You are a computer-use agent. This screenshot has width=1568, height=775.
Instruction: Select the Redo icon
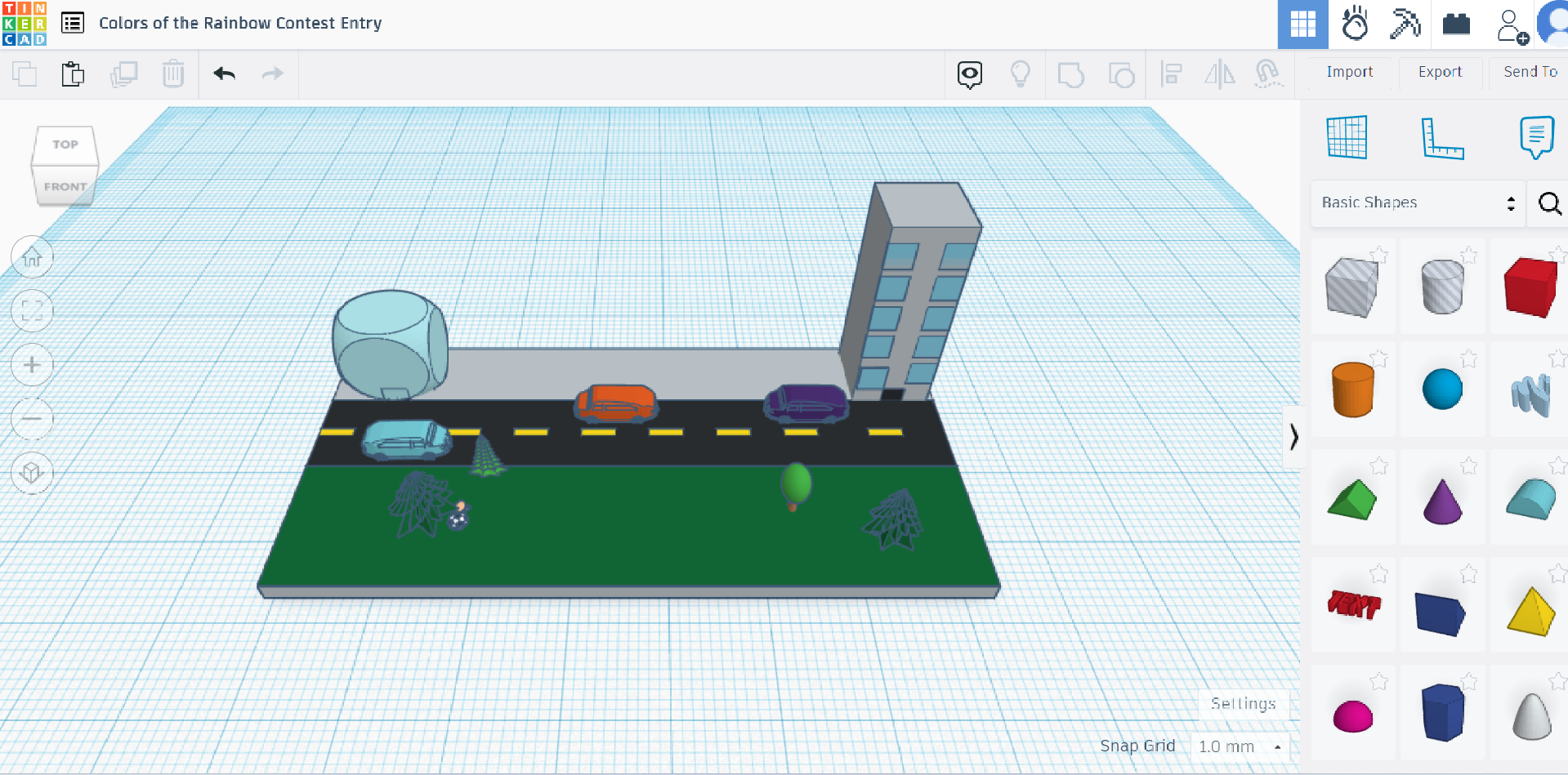272,73
